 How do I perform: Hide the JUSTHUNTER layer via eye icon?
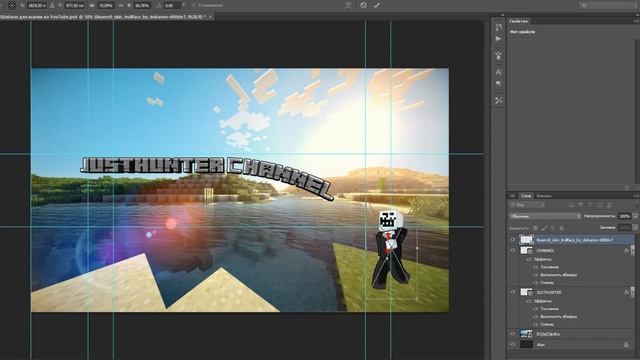[x=513, y=292]
